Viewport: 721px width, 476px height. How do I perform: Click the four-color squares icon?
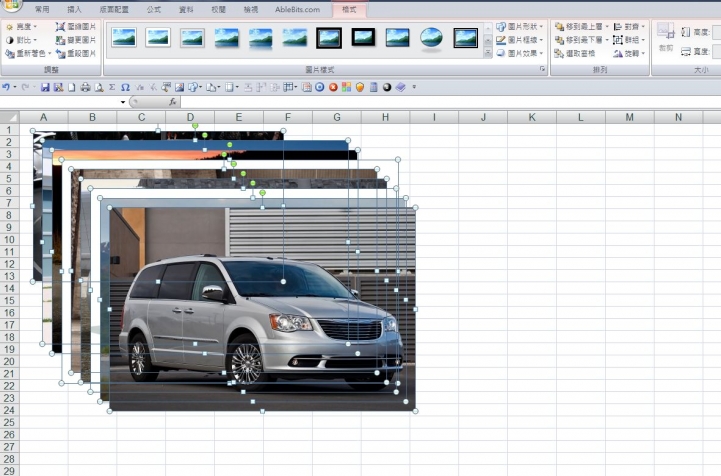346,87
